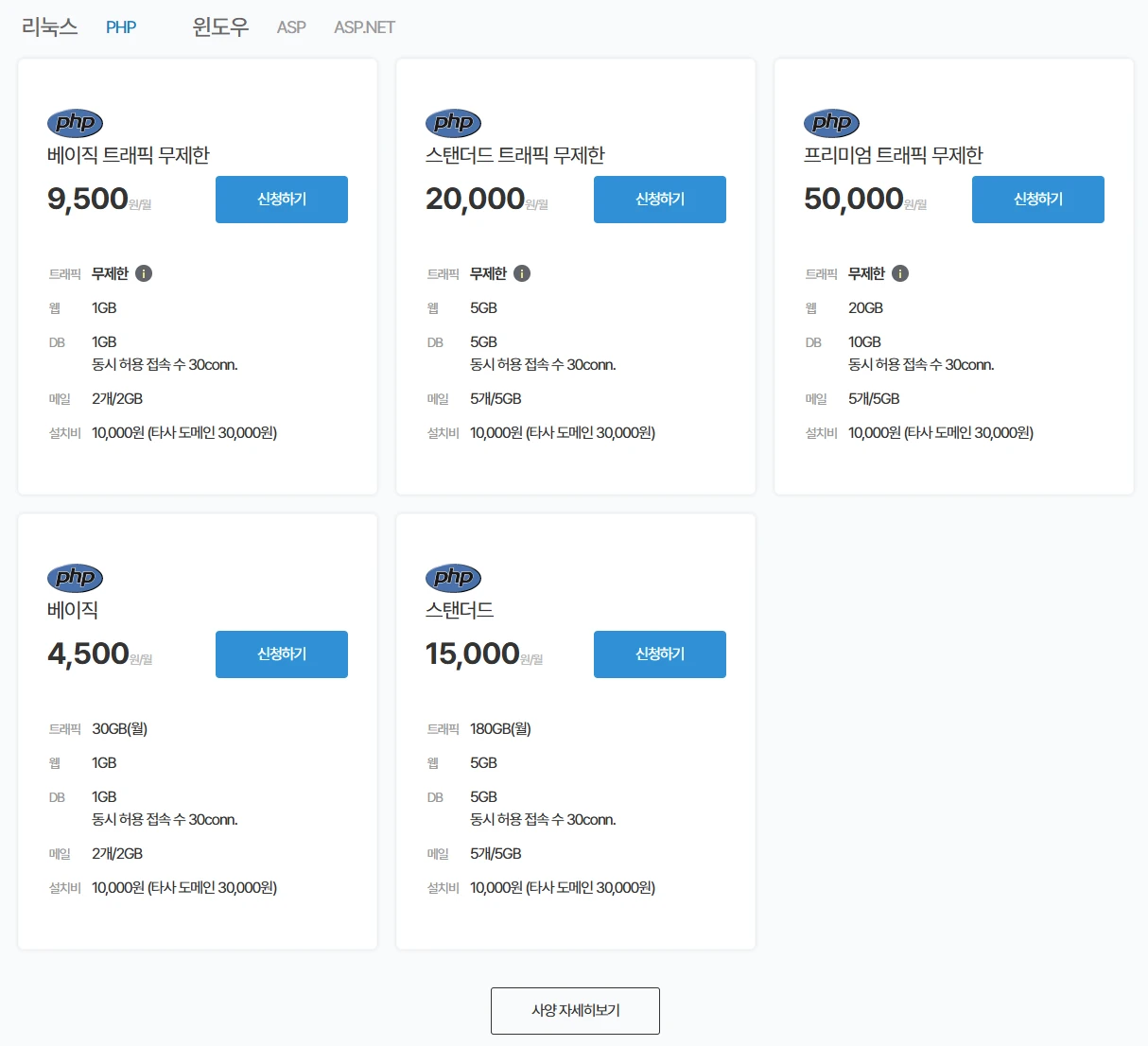Image resolution: width=1148 pixels, height=1046 pixels.
Task: Switch to the PHP hosting tab
Action: pos(121,27)
